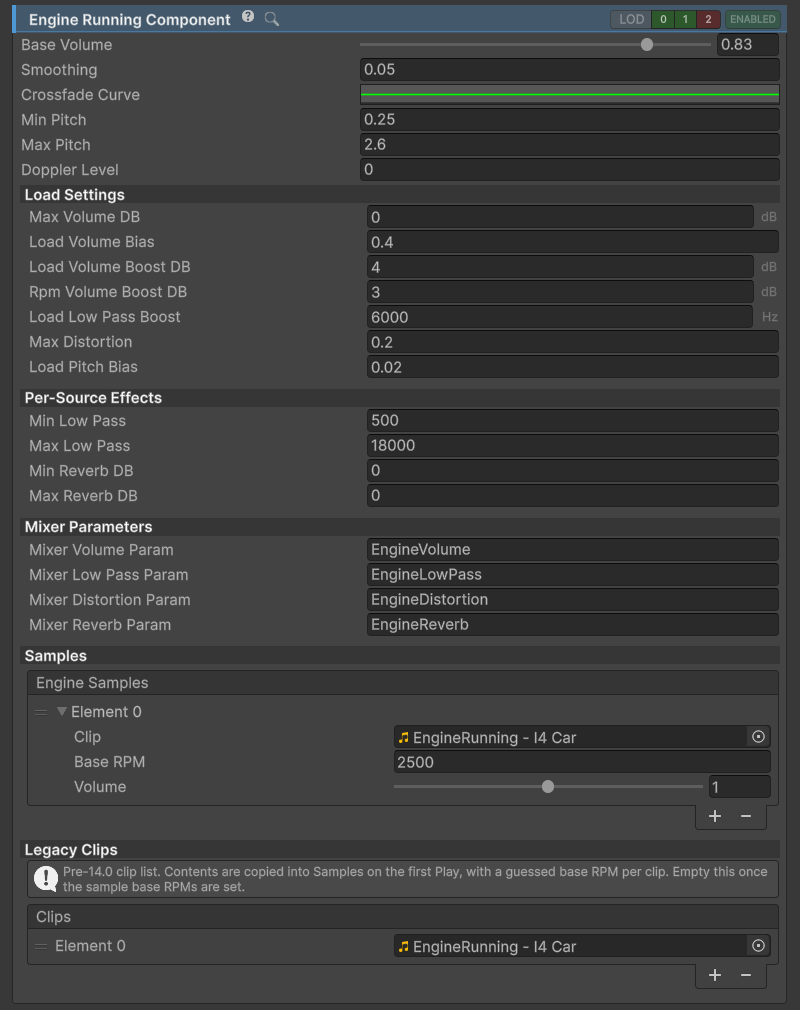Click the search magnifier icon in header
The height and width of the screenshot is (1010, 800).
(272, 19)
